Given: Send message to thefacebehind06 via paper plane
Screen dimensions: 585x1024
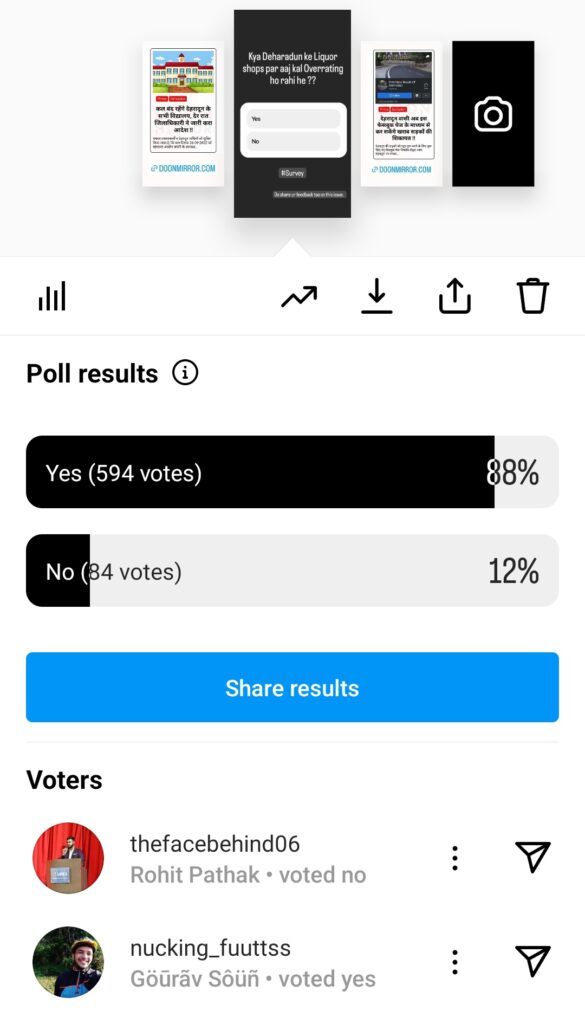Looking at the screenshot, I should tap(532, 857).
